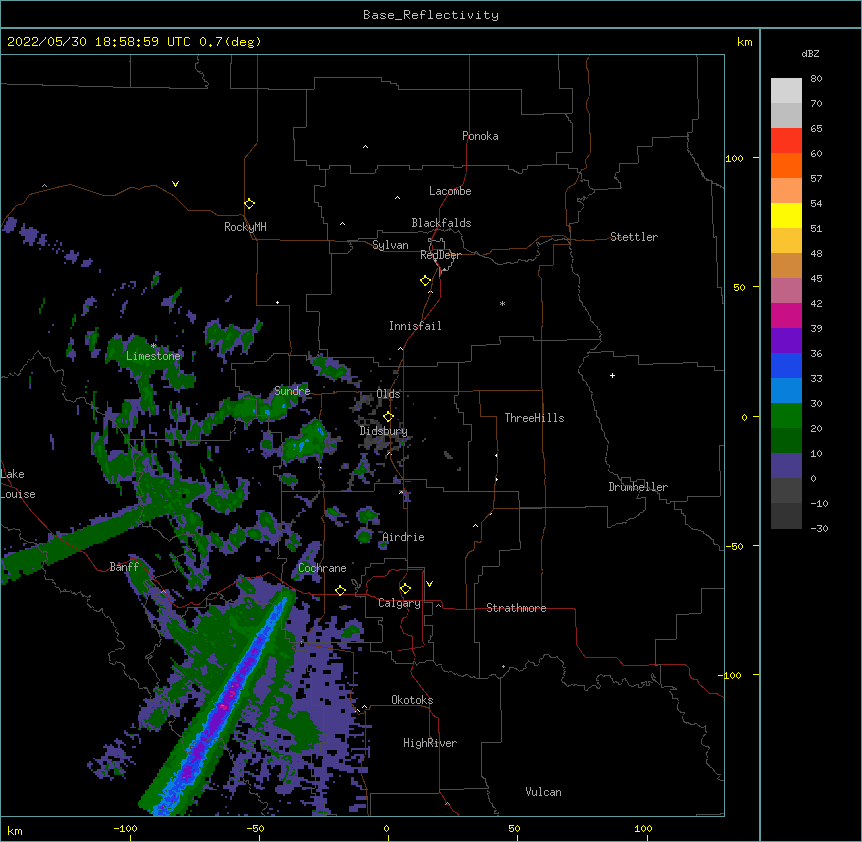
Task: Click the intense purple reflectivity core southwest of Calgary
Action: 224,707
